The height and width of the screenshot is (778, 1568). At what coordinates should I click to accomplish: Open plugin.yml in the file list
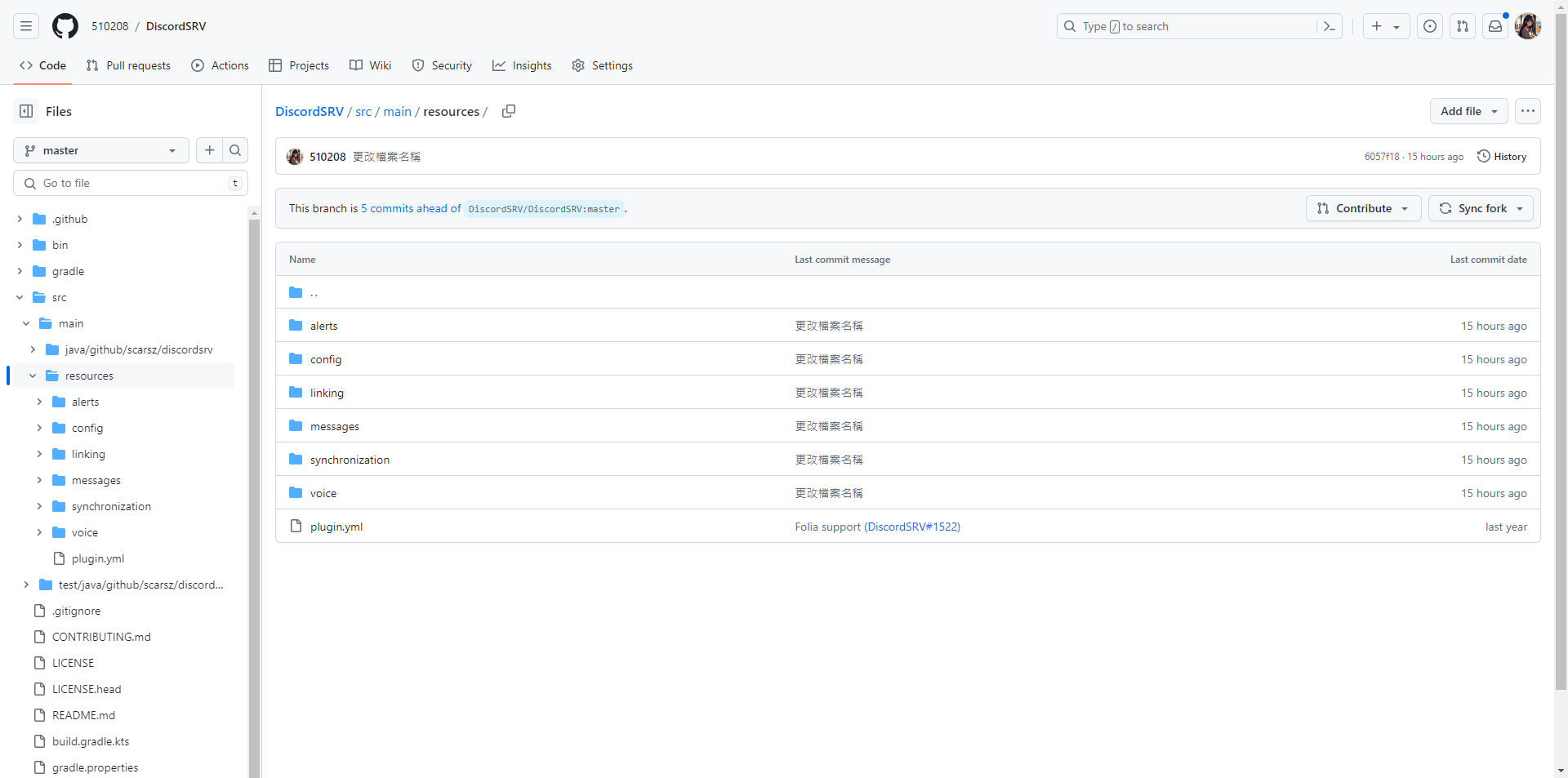tap(336, 527)
